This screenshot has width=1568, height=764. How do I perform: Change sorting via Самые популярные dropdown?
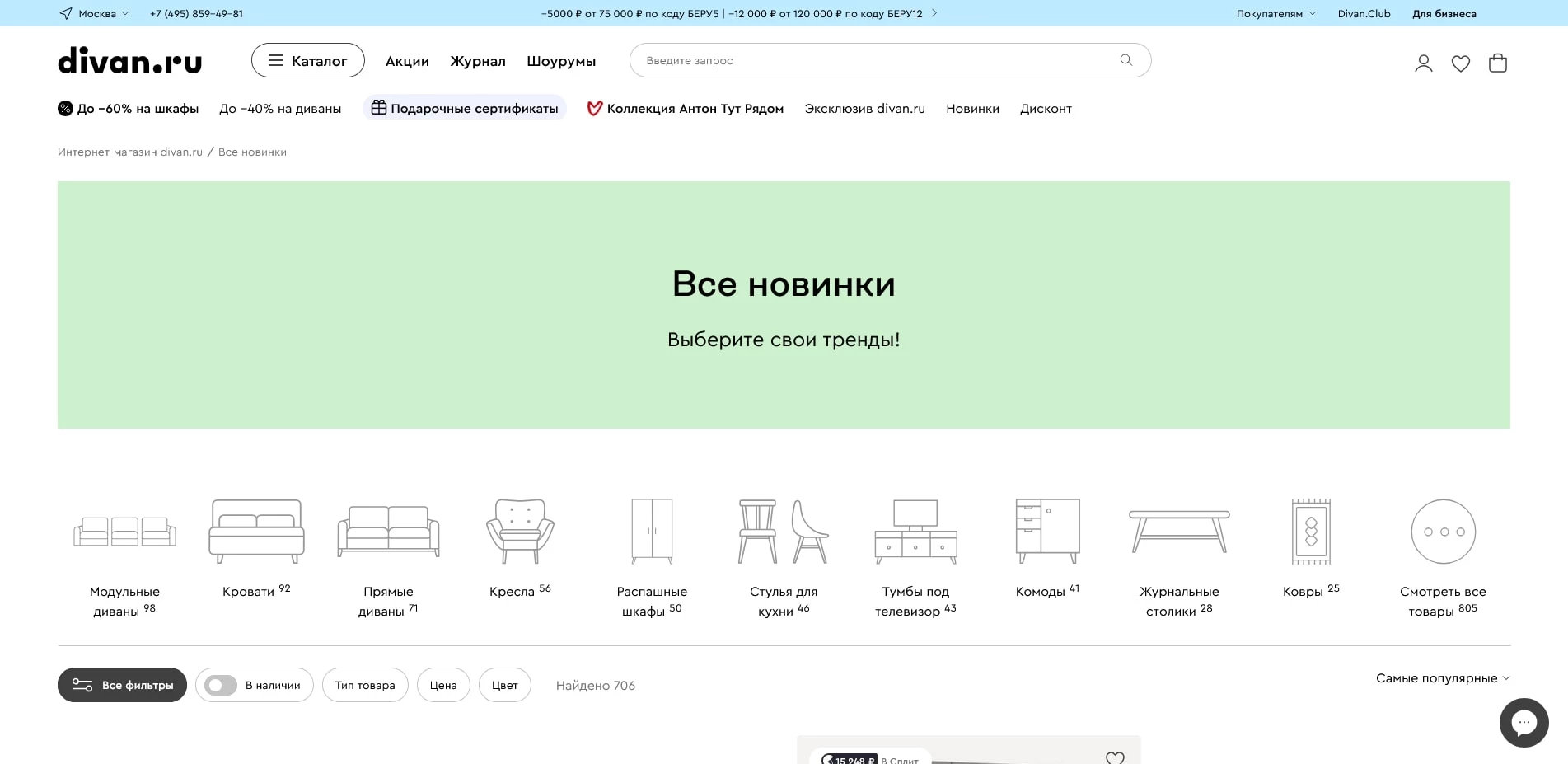tap(1441, 677)
